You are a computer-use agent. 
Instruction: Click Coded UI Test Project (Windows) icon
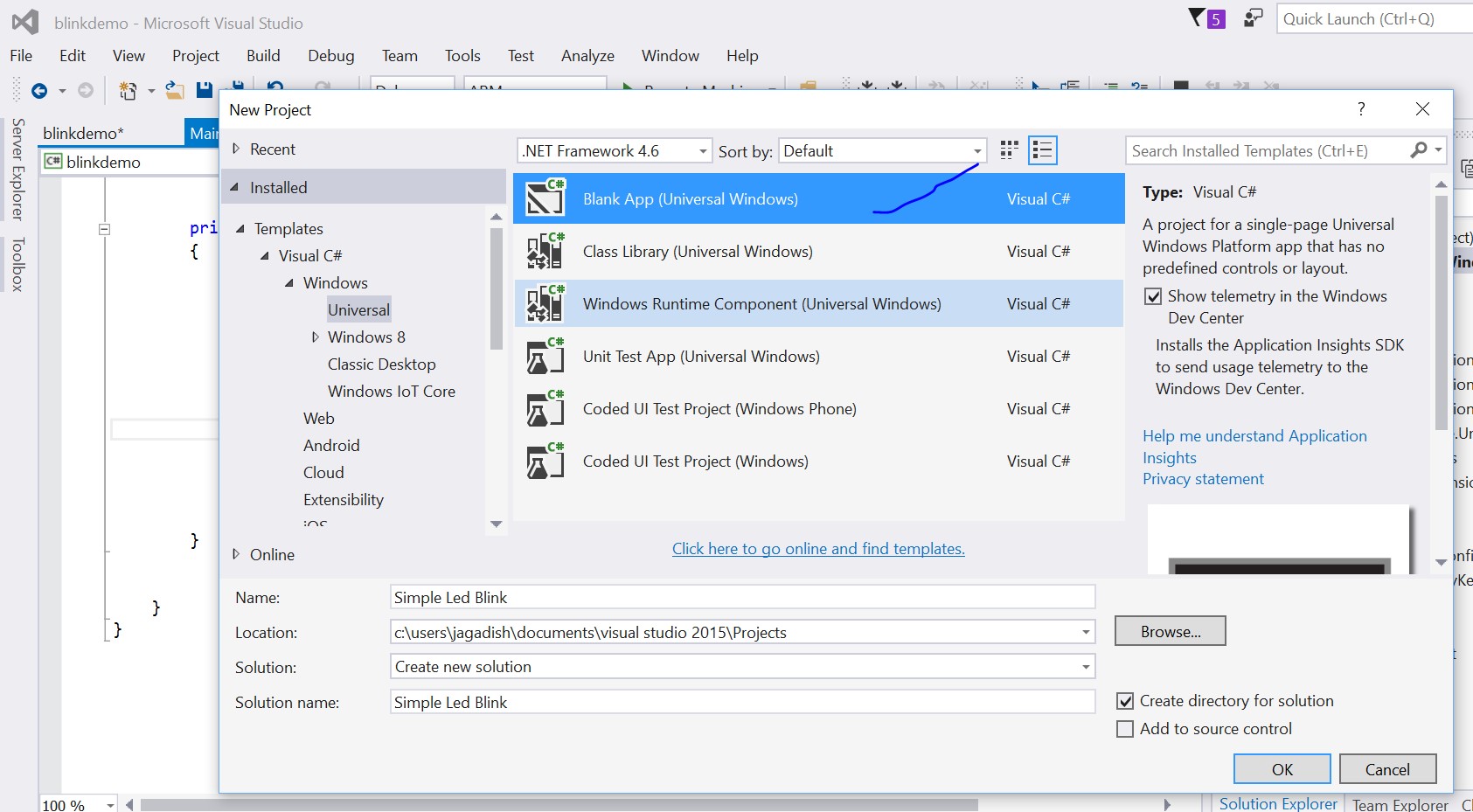click(545, 461)
